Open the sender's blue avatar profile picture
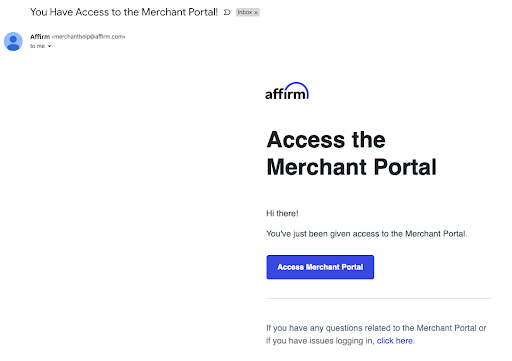512x361 pixels. click(13, 41)
